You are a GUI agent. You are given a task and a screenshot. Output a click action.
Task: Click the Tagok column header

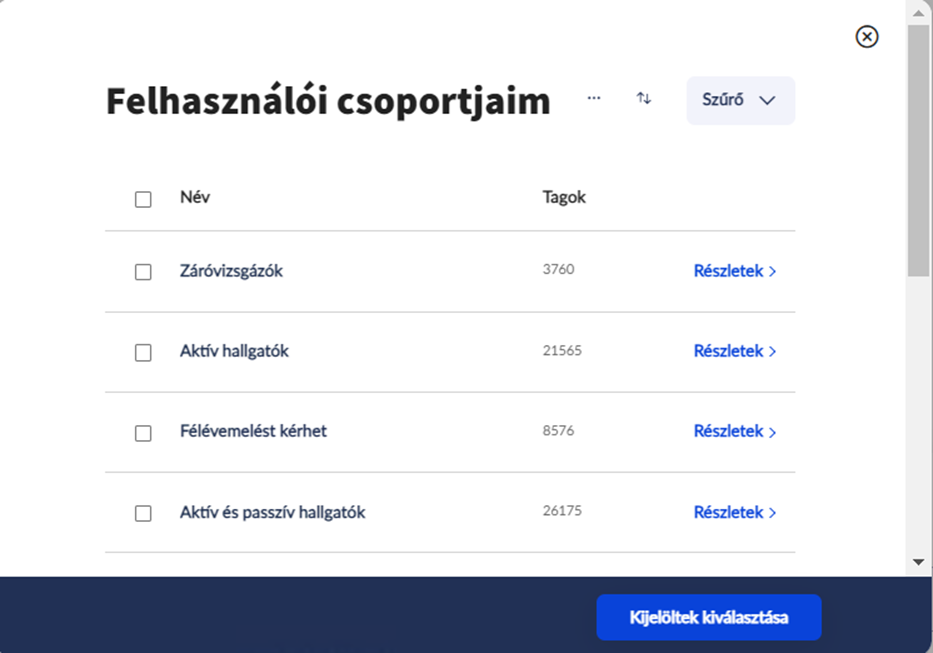[x=564, y=197]
